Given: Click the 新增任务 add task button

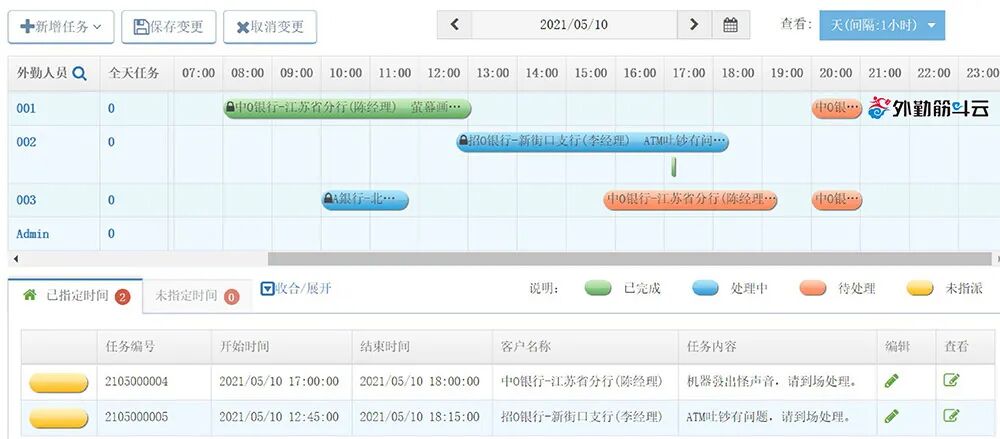Looking at the screenshot, I should (x=61, y=27).
